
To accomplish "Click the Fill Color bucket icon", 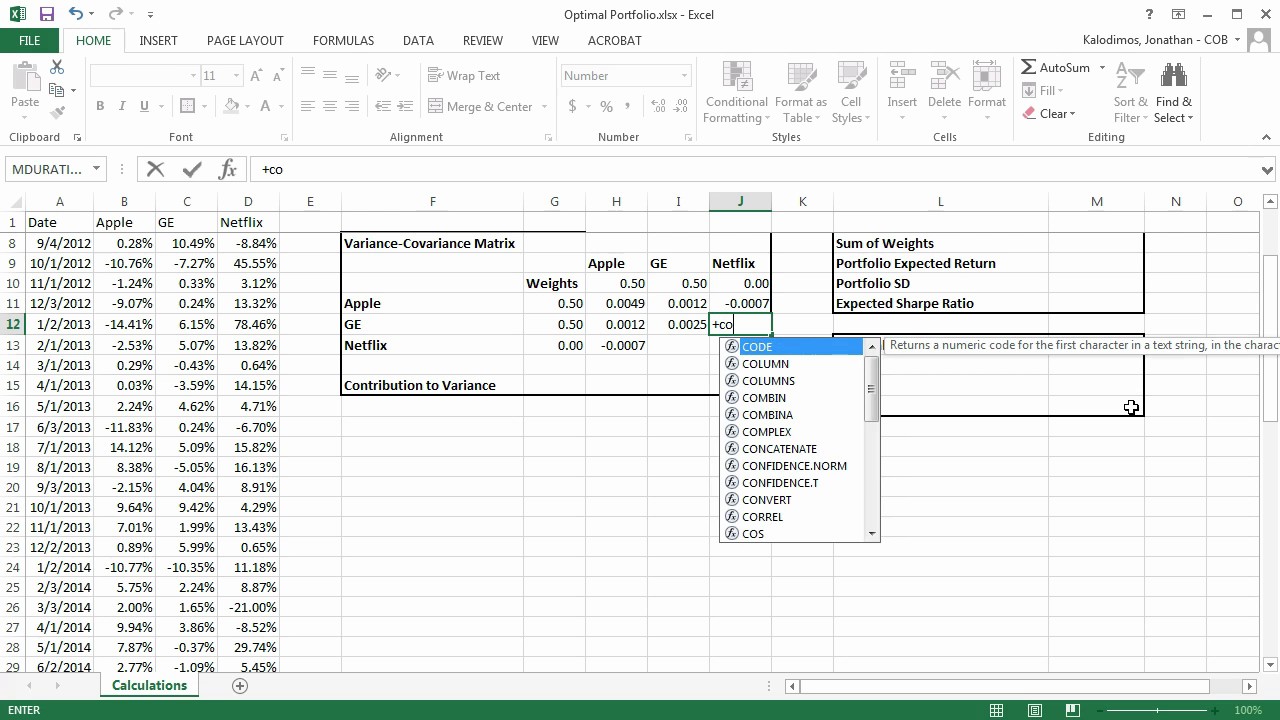I will pyautogui.click(x=232, y=106).
